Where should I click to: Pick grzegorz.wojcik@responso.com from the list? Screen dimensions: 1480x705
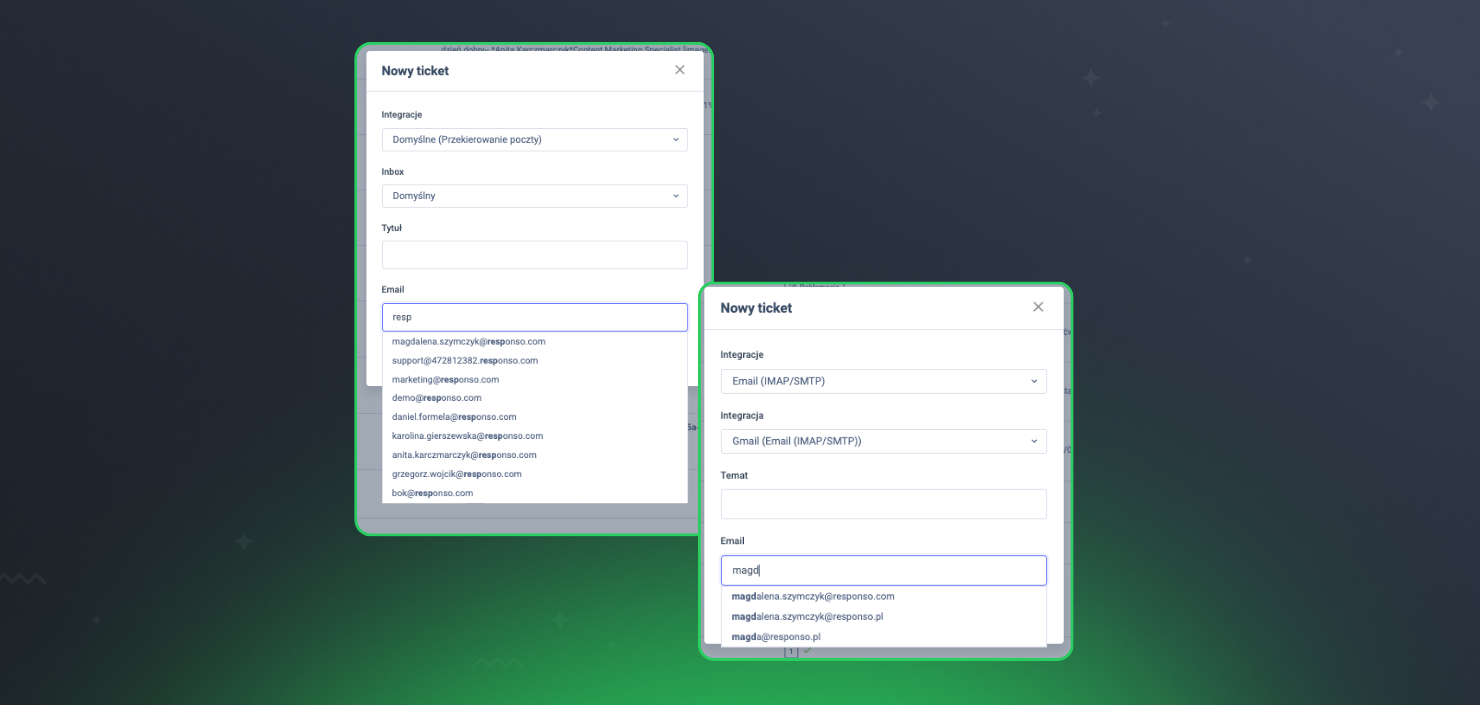click(457, 474)
